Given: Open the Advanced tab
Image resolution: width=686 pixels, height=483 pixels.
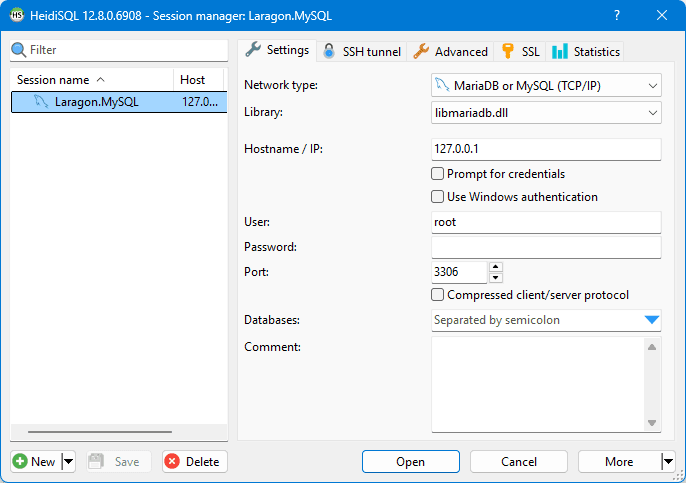Looking at the screenshot, I should tap(450, 52).
